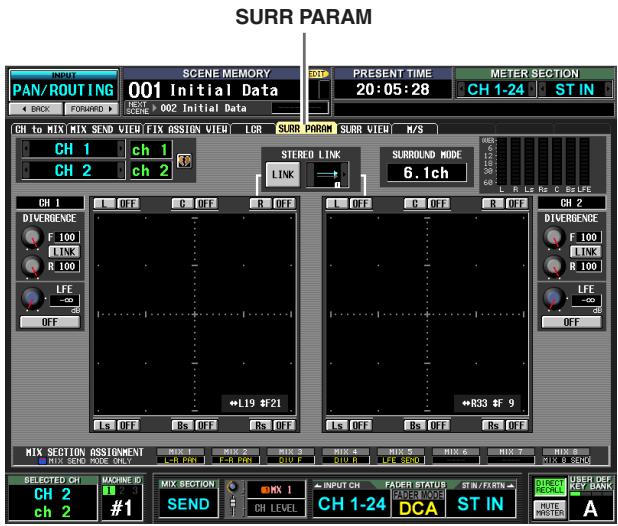Open the MIX SEND VIEW tab
Screen dimensions: 618x526
tap(105, 129)
